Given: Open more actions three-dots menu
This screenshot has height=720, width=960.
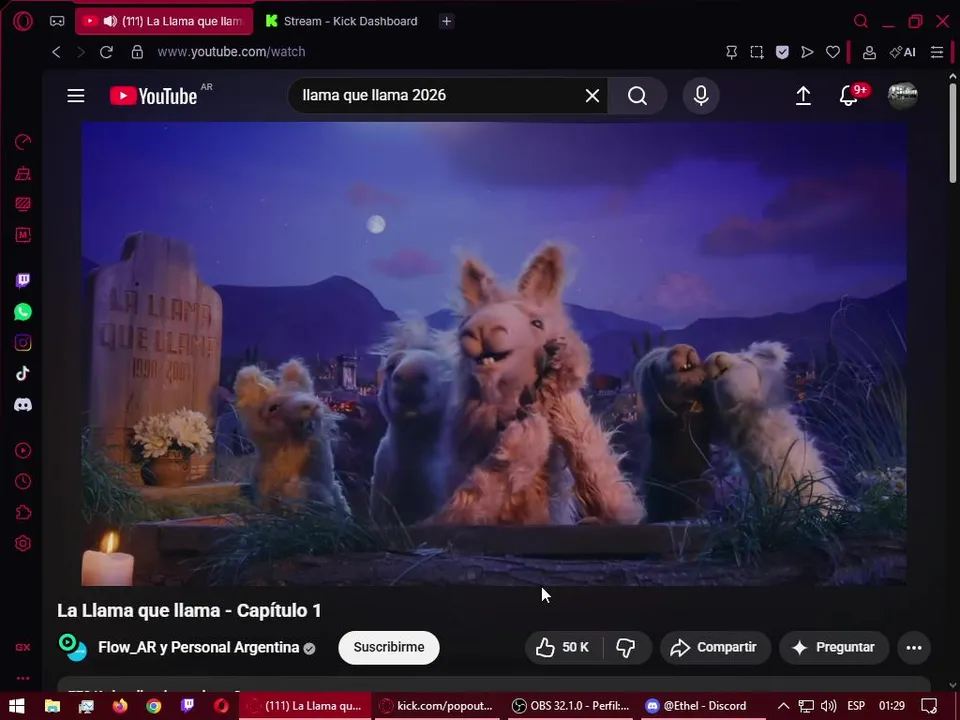Looking at the screenshot, I should click(914, 648).
